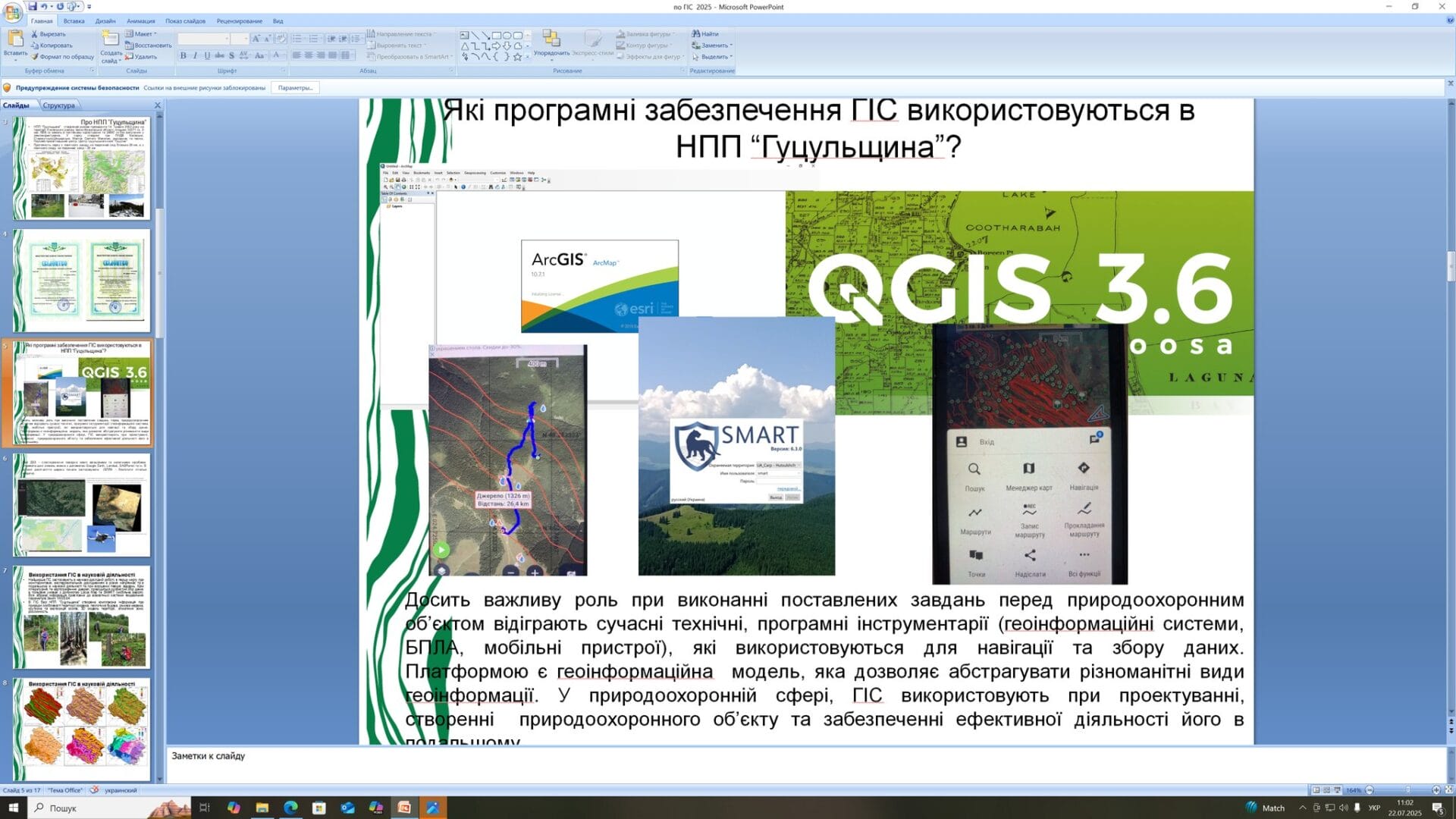The image size is (1456, 819).
Task: Save the presentation from quick access toolbar
Action: coord(33,6)
